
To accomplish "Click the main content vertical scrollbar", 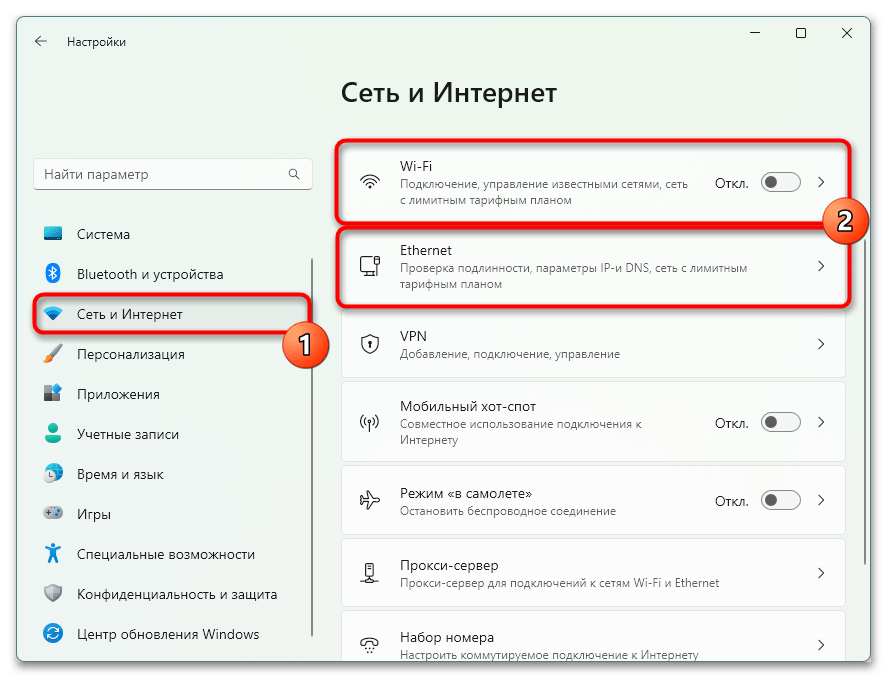I will (x=864, y=401).
